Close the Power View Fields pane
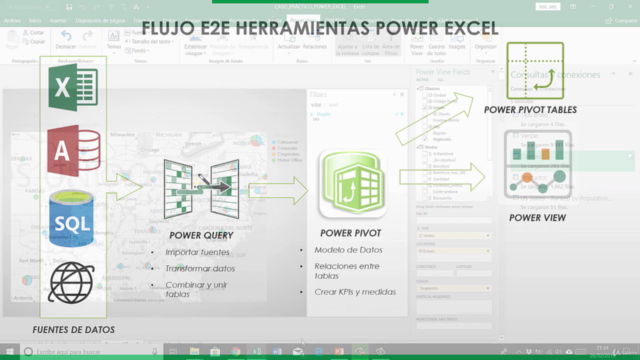 [493, 72]
